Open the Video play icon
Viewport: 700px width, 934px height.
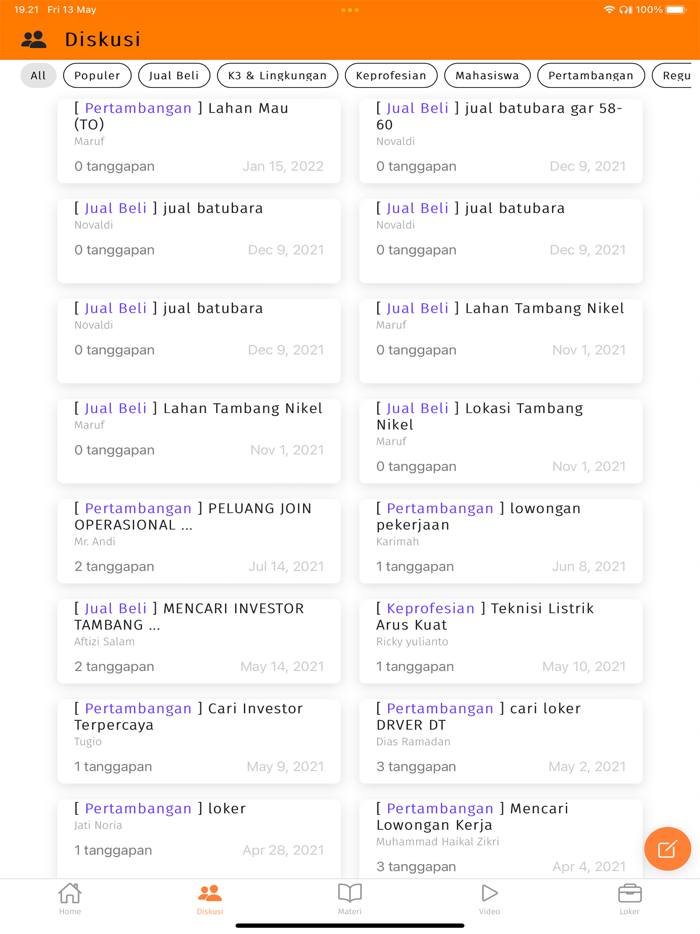[x=489, y=896]
